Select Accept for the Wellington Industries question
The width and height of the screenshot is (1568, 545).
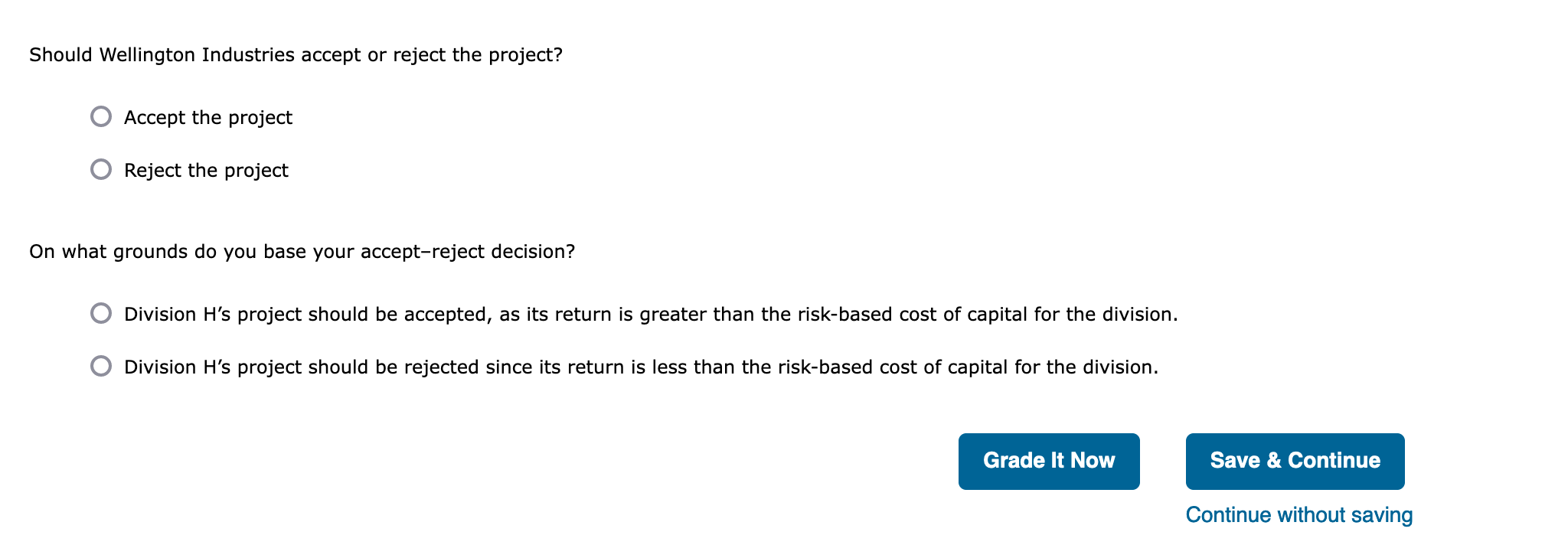100,117
